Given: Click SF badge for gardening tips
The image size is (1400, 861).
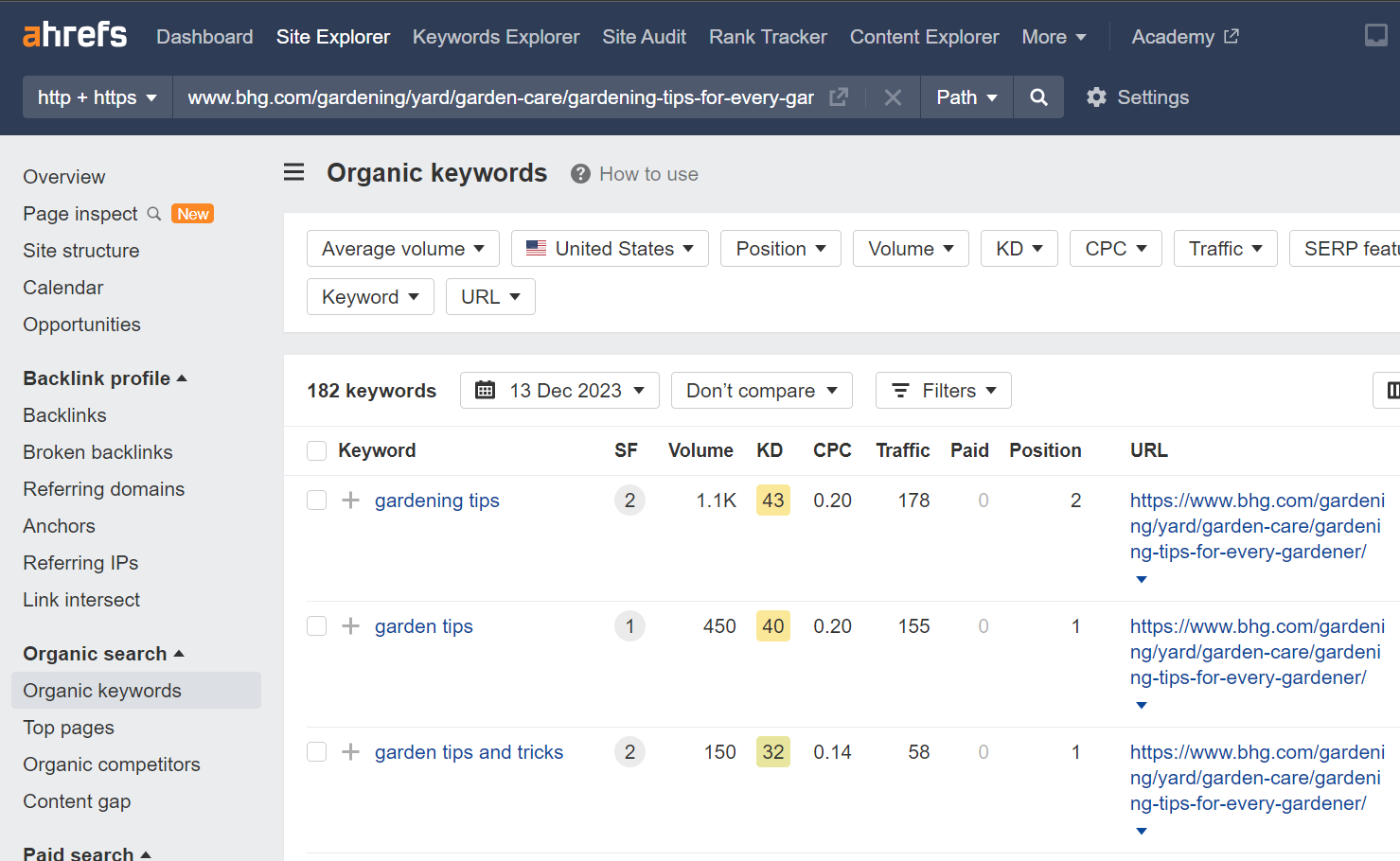Looking at the screenshot, I should tap(629, 501).
